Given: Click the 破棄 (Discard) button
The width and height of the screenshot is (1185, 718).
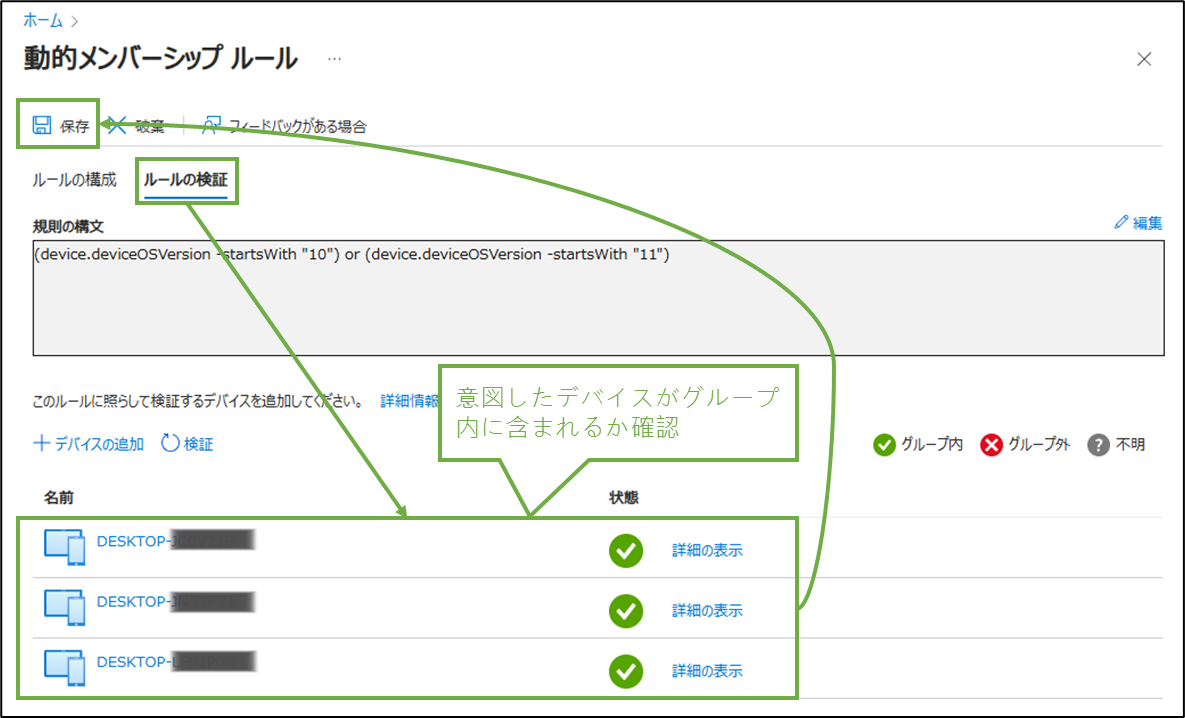Looking at the screenshot, I should [136, 126].
